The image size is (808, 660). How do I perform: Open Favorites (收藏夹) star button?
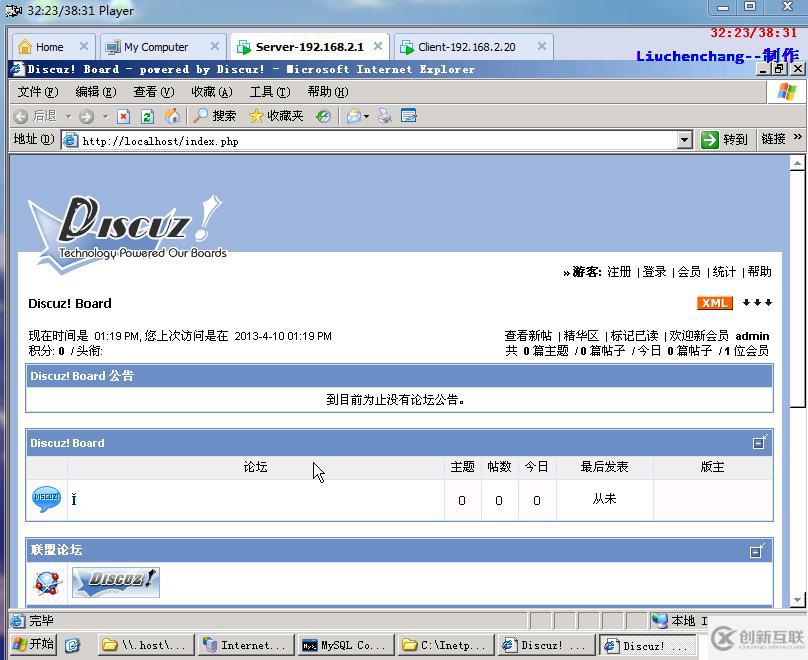click(x=276, y=116)
